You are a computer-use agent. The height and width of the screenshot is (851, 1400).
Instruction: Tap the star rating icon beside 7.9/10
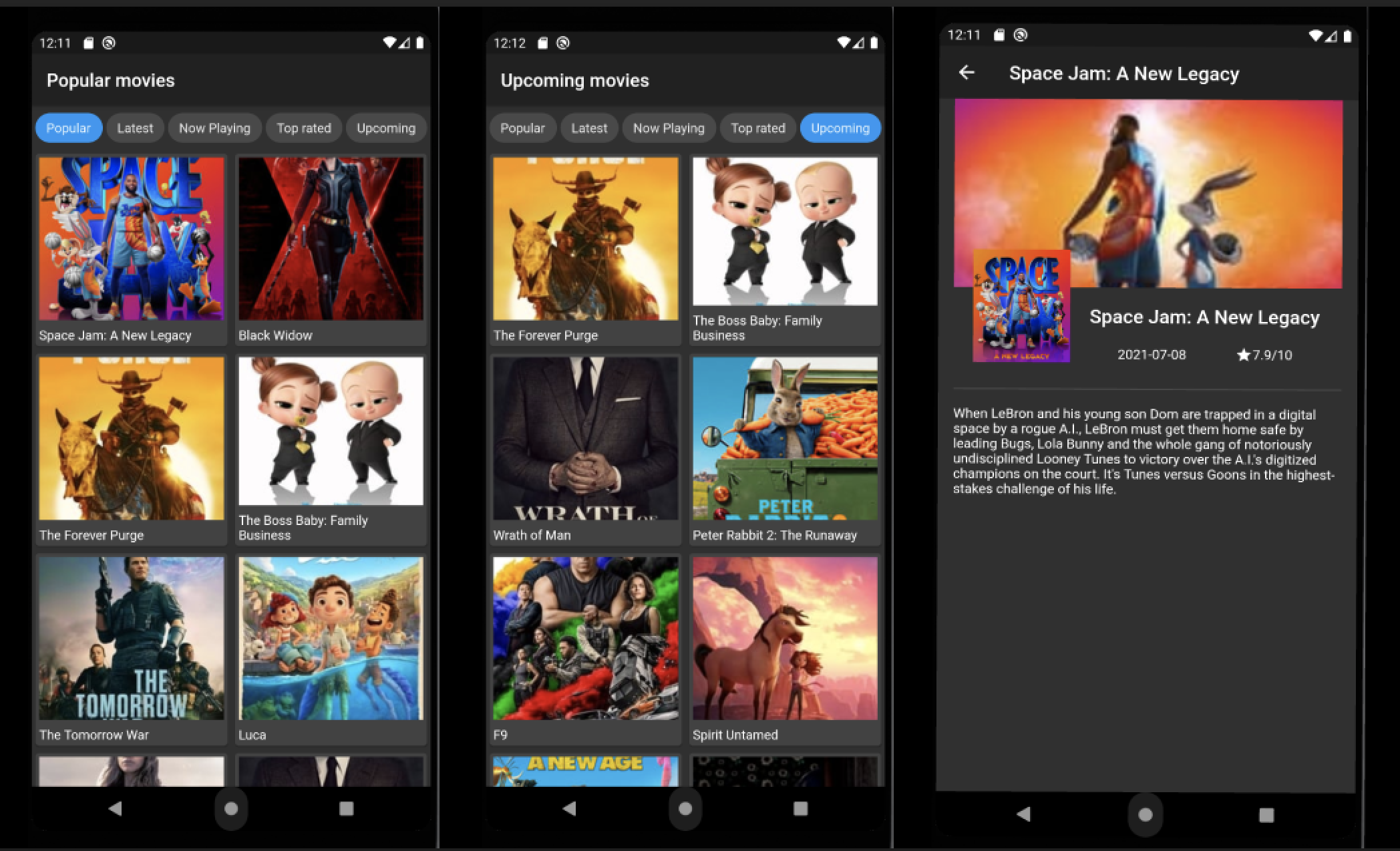[1243, 355]
